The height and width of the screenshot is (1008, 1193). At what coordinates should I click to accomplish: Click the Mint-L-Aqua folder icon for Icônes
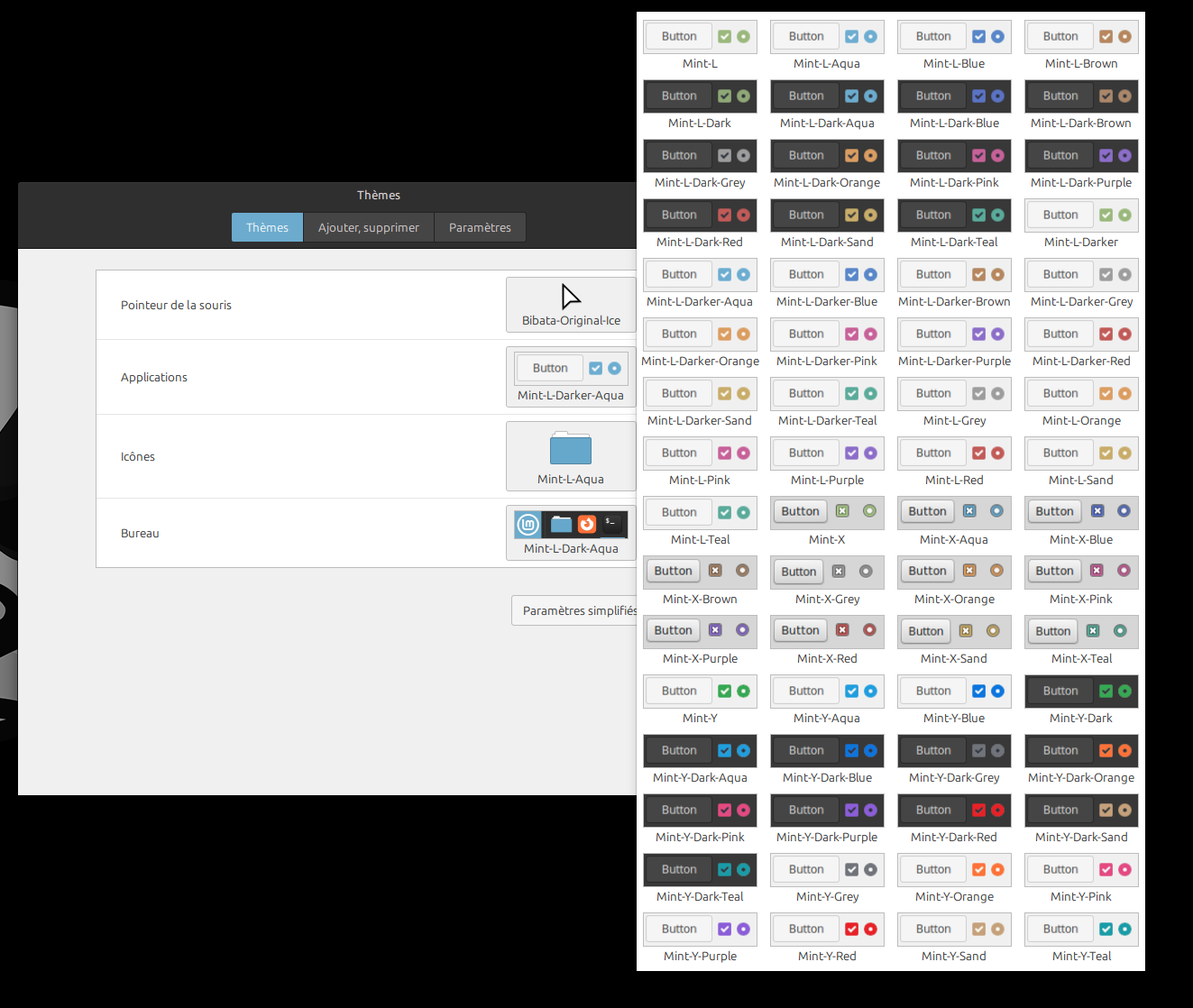[x=570, y=449]
